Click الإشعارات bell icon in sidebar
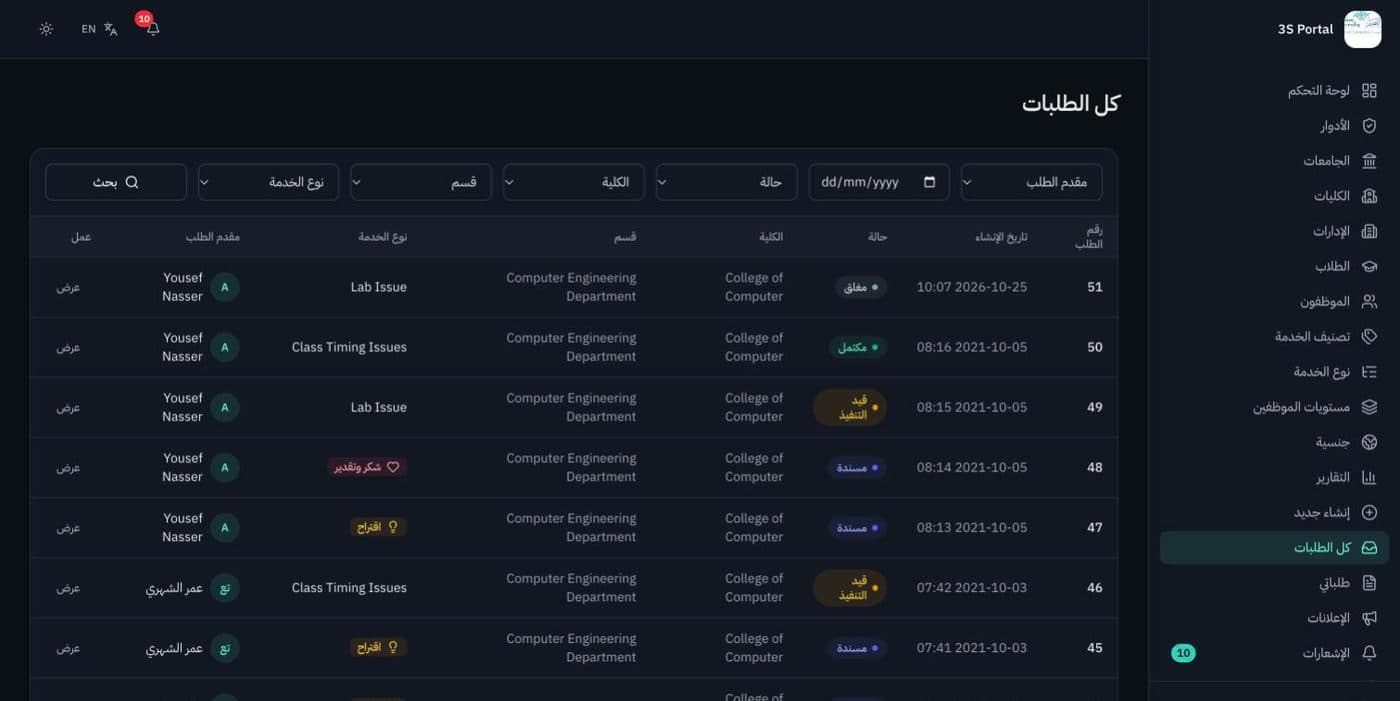The width and height of the screenshot is (1400, 701). pyautogui.click(x=1369, y=653)
